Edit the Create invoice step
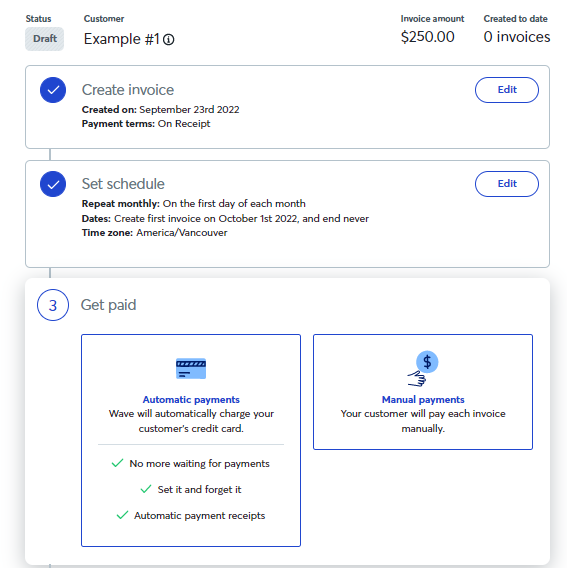 pyautogui.click(x=506, y=90)
